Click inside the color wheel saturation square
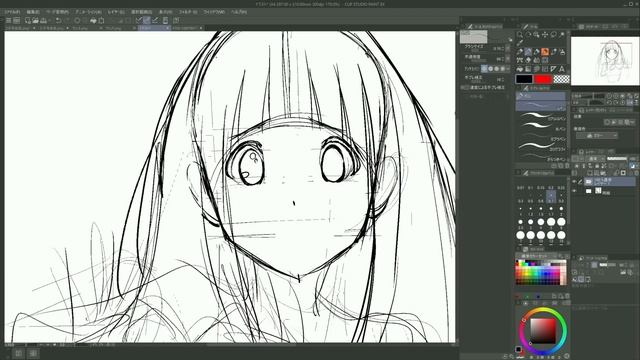Viewport: 640px width, 360px height. (x=543, y=330)
